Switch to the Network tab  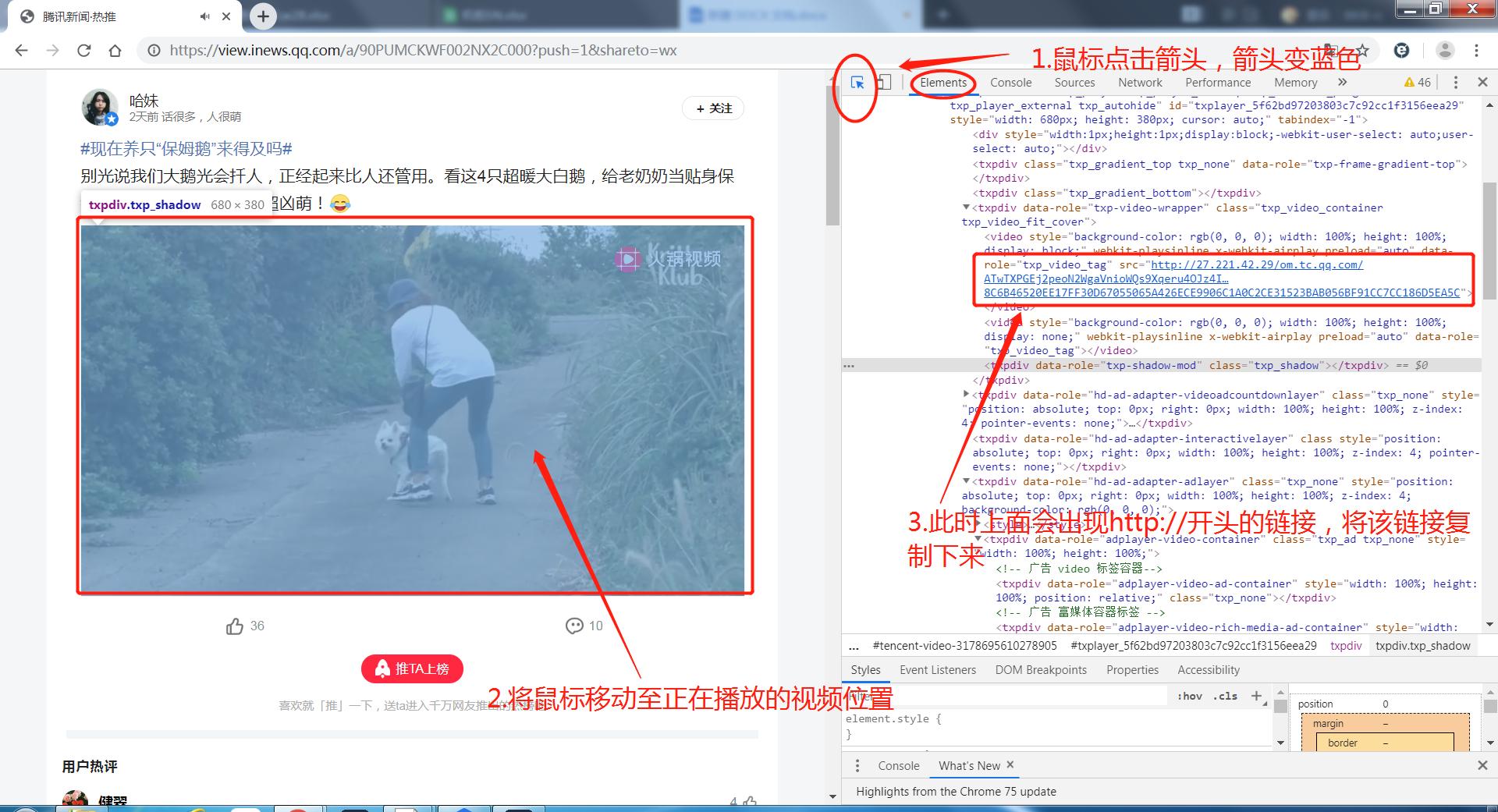(1139, 83)
